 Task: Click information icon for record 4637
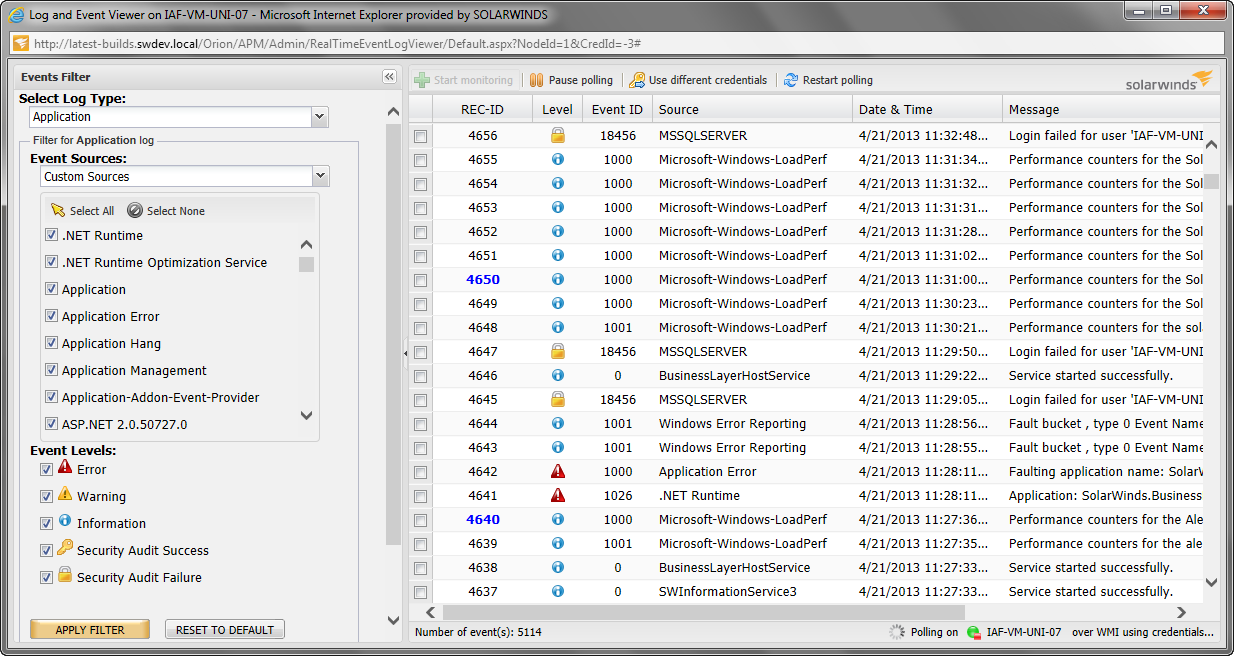pos(558,591)
